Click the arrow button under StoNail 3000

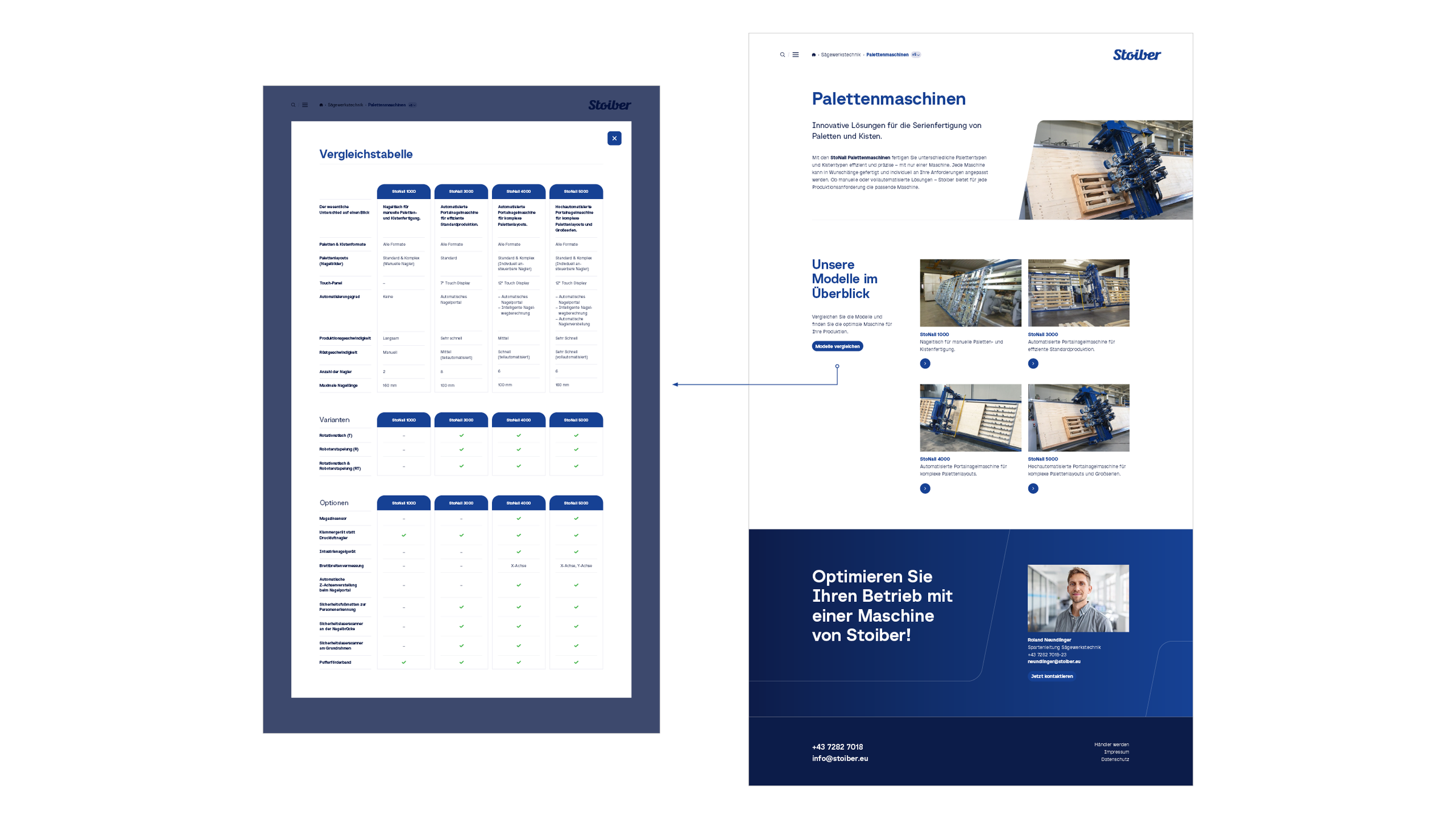1033,363
